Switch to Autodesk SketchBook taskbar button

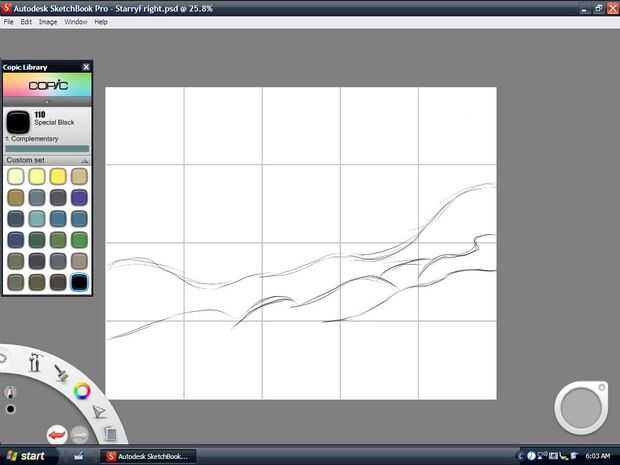coord(147,456)
